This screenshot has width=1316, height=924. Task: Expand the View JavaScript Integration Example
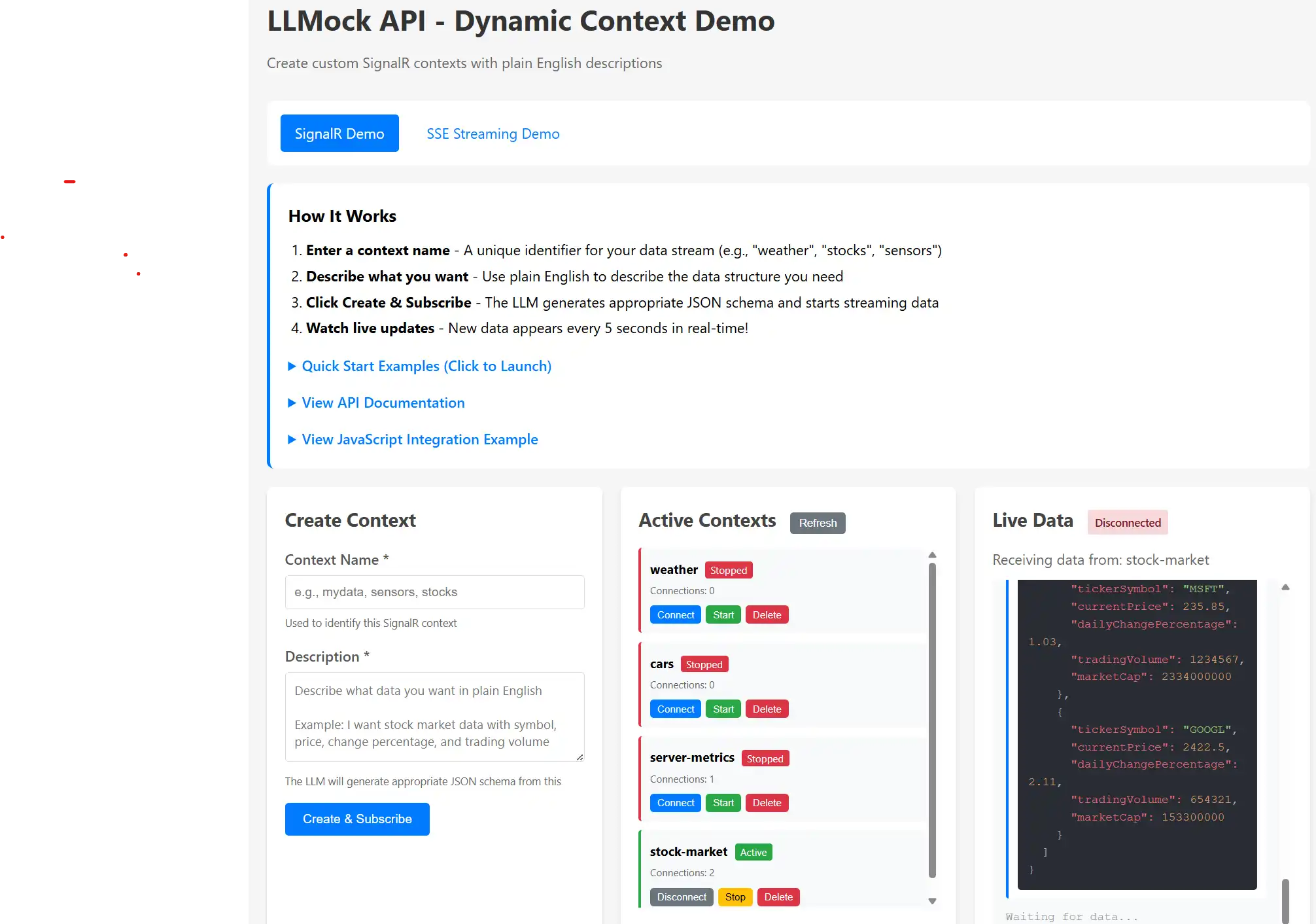[419, 439]
